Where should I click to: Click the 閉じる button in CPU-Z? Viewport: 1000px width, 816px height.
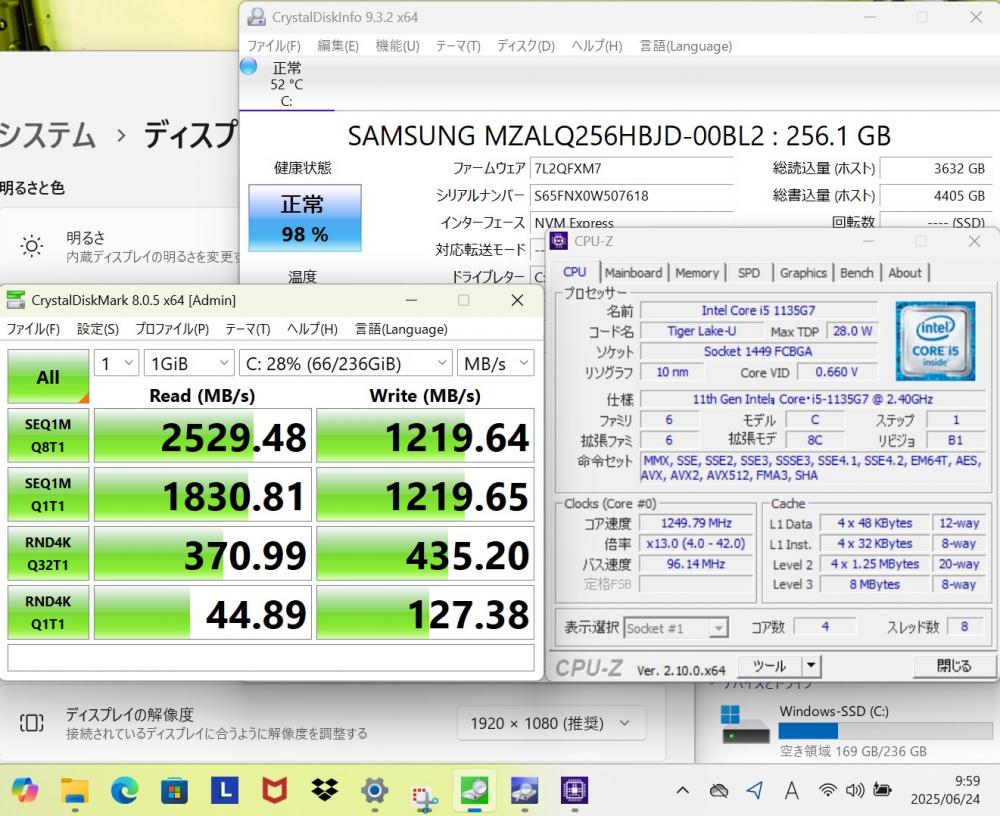click(954, 665)
